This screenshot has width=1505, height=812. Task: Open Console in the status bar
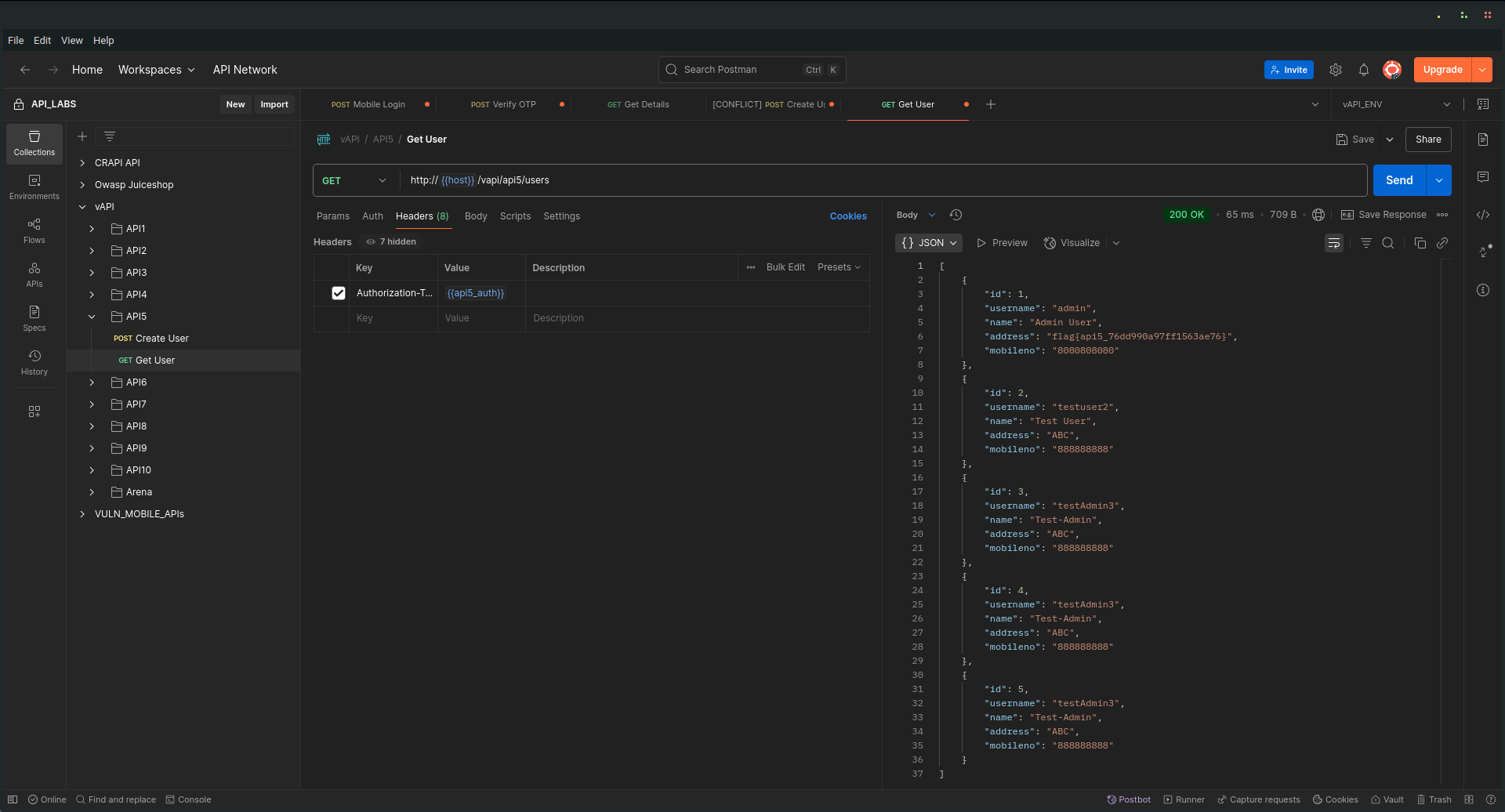188,799
